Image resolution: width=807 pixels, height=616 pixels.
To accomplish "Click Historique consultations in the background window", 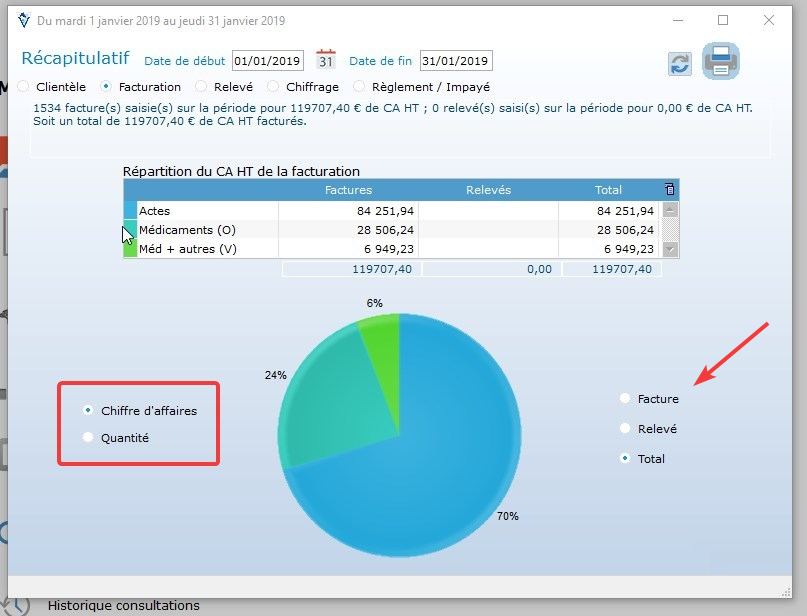I will (x=124, y=606).
